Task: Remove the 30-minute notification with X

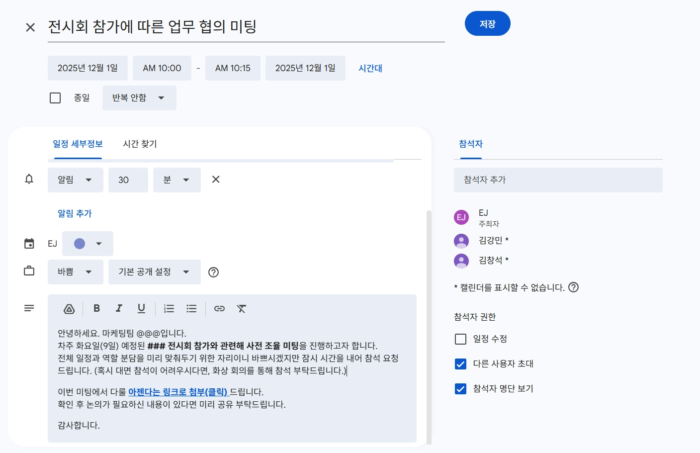Action: coord(215,180)
